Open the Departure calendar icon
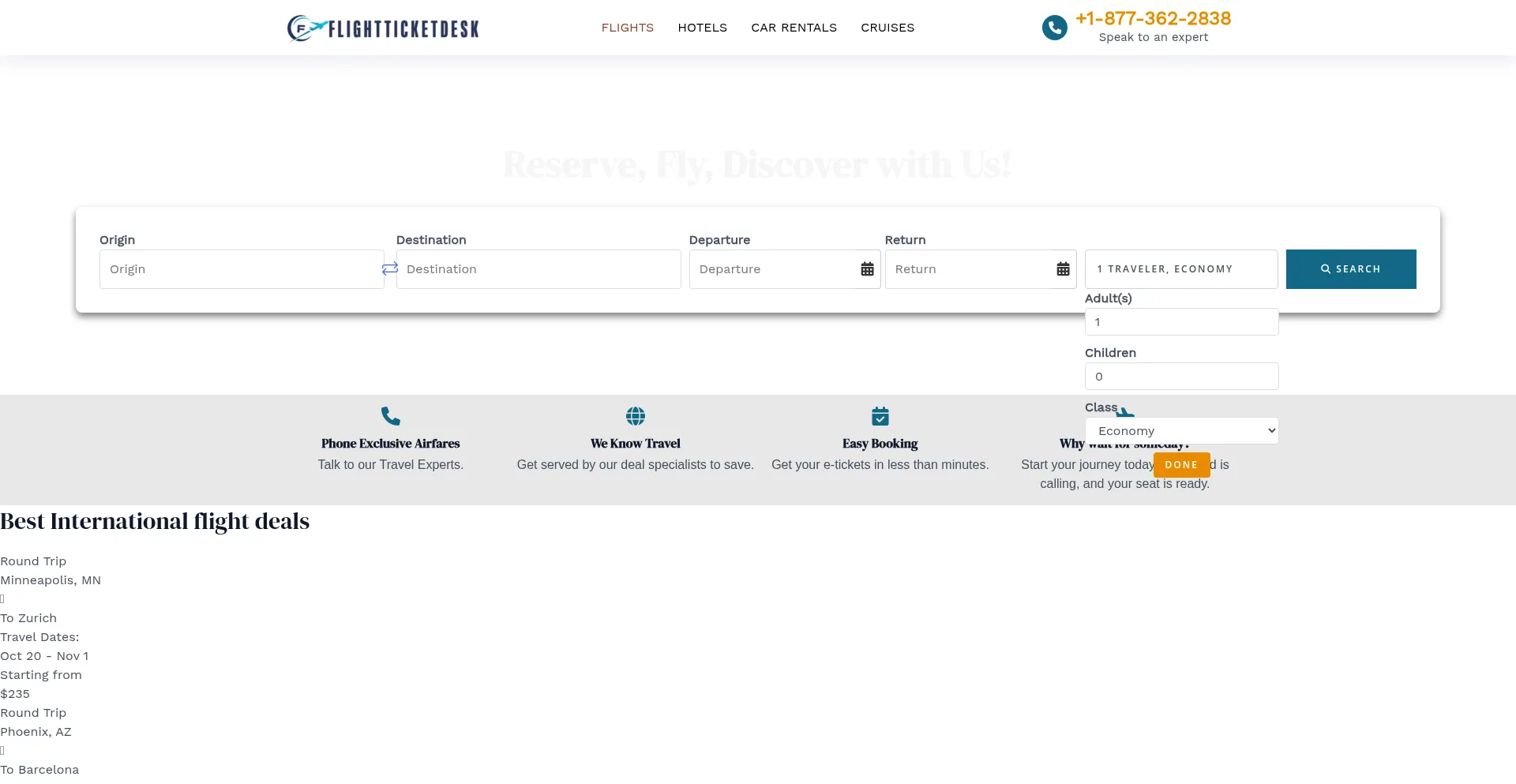1516x784 pixels. point(867,269)
